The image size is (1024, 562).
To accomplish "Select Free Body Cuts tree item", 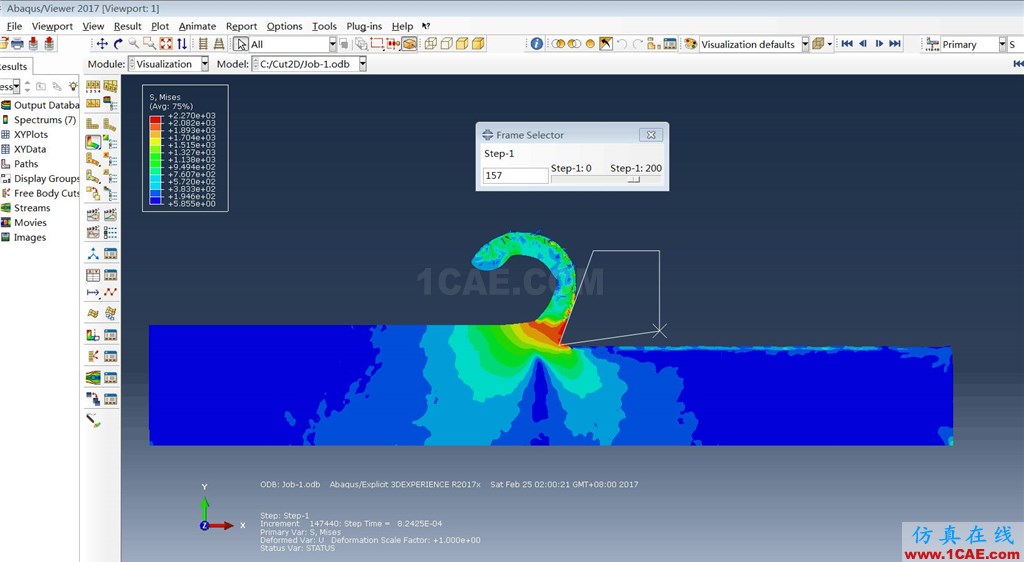I will coord(40,193).
